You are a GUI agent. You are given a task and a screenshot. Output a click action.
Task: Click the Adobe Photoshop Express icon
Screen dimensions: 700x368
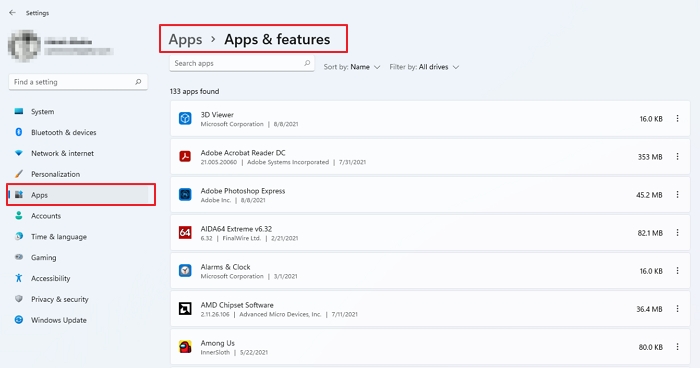tap(185, 194)
